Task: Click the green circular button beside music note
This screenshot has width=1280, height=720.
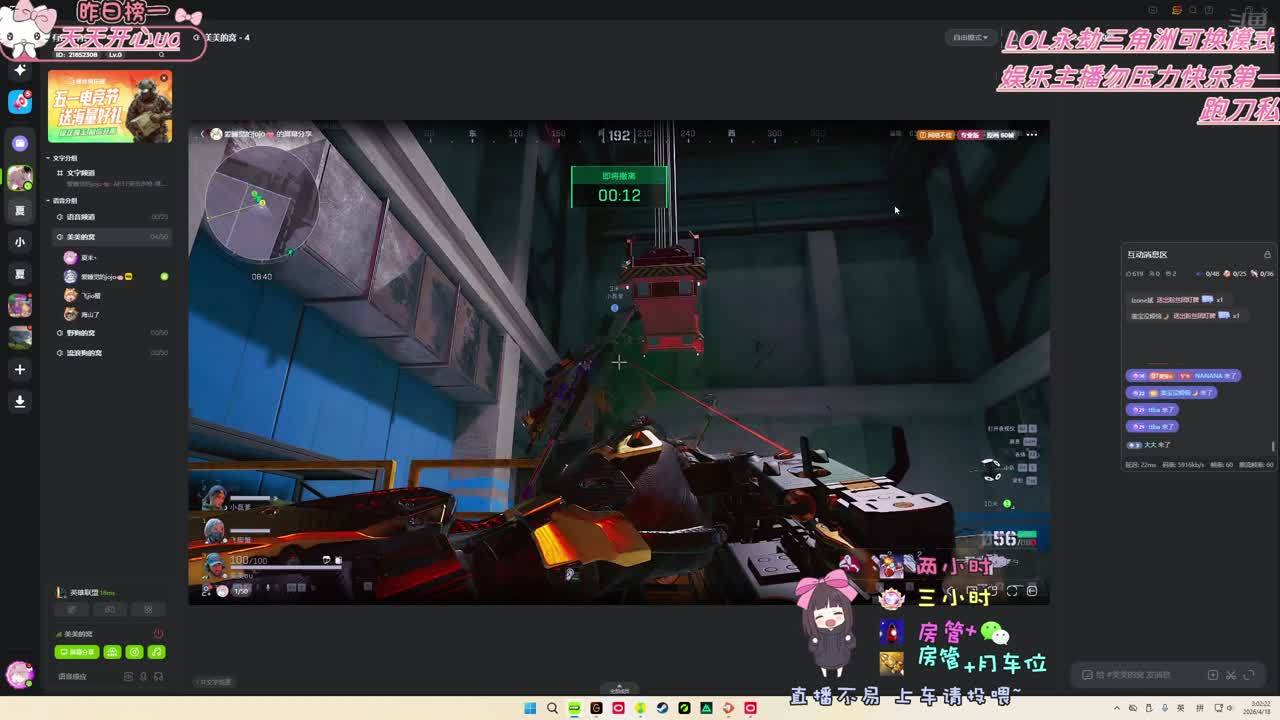Action: (x=135, y=652)
